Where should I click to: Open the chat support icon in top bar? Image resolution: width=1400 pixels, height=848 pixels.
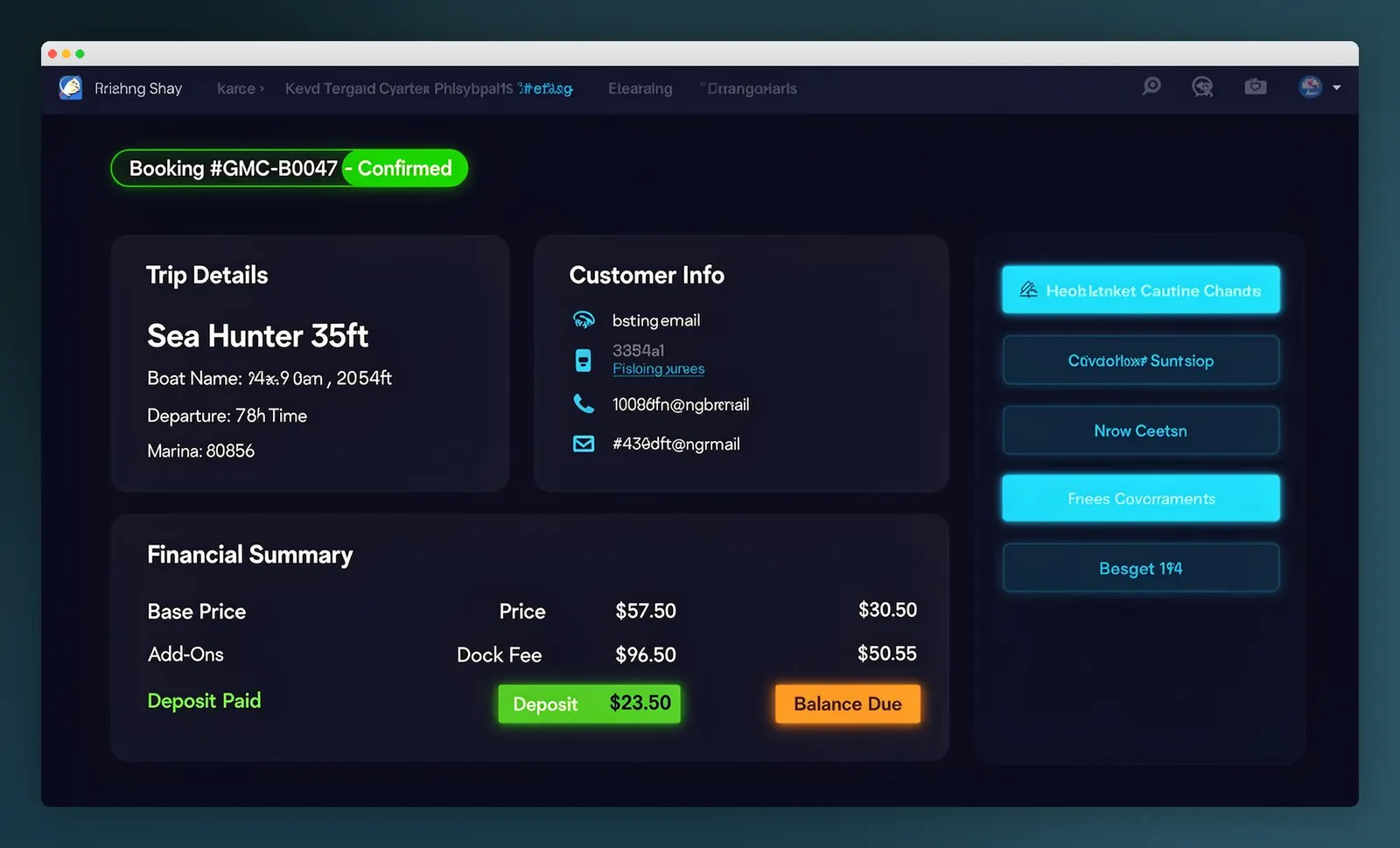coord(1202,86)
